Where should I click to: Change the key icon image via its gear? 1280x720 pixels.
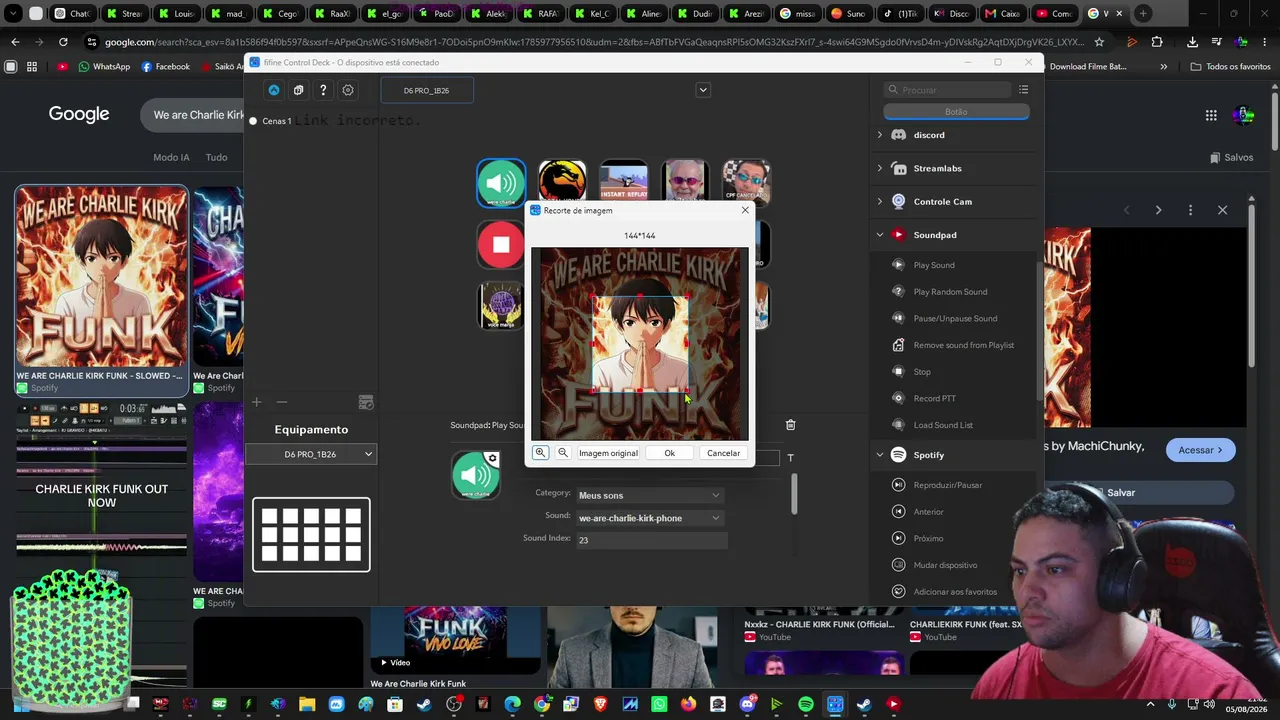[x=491, y=459]
